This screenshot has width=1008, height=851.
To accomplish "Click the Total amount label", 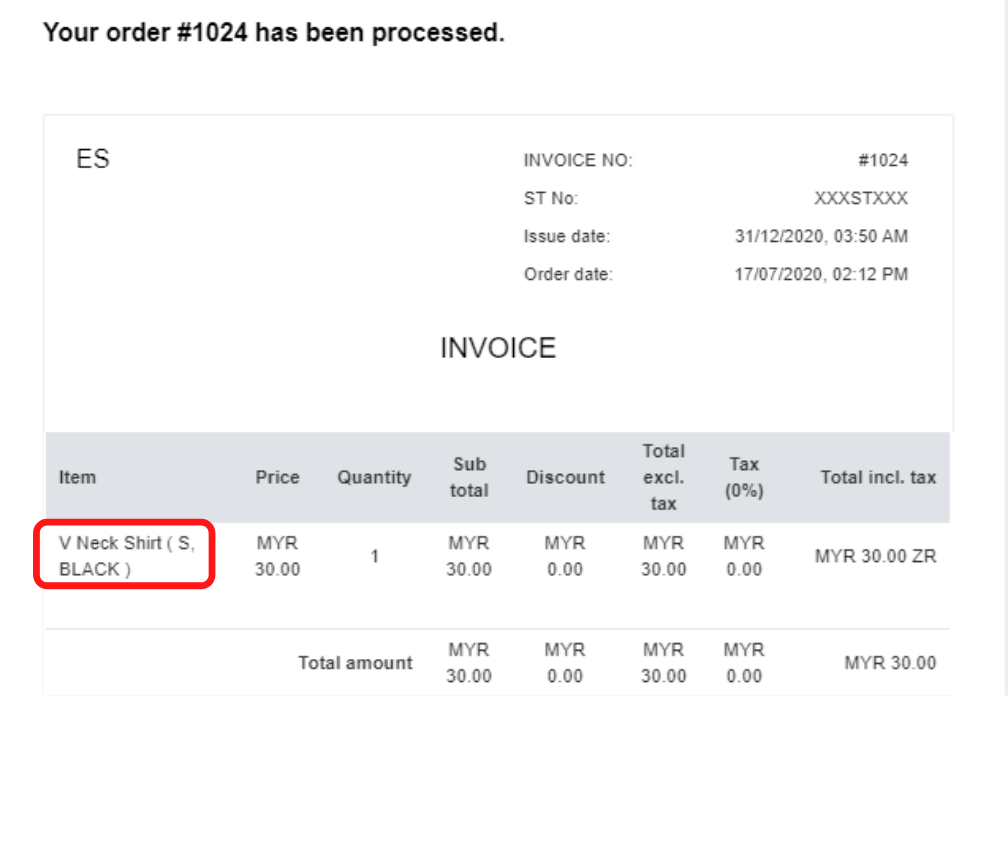I will click(355, 663).
